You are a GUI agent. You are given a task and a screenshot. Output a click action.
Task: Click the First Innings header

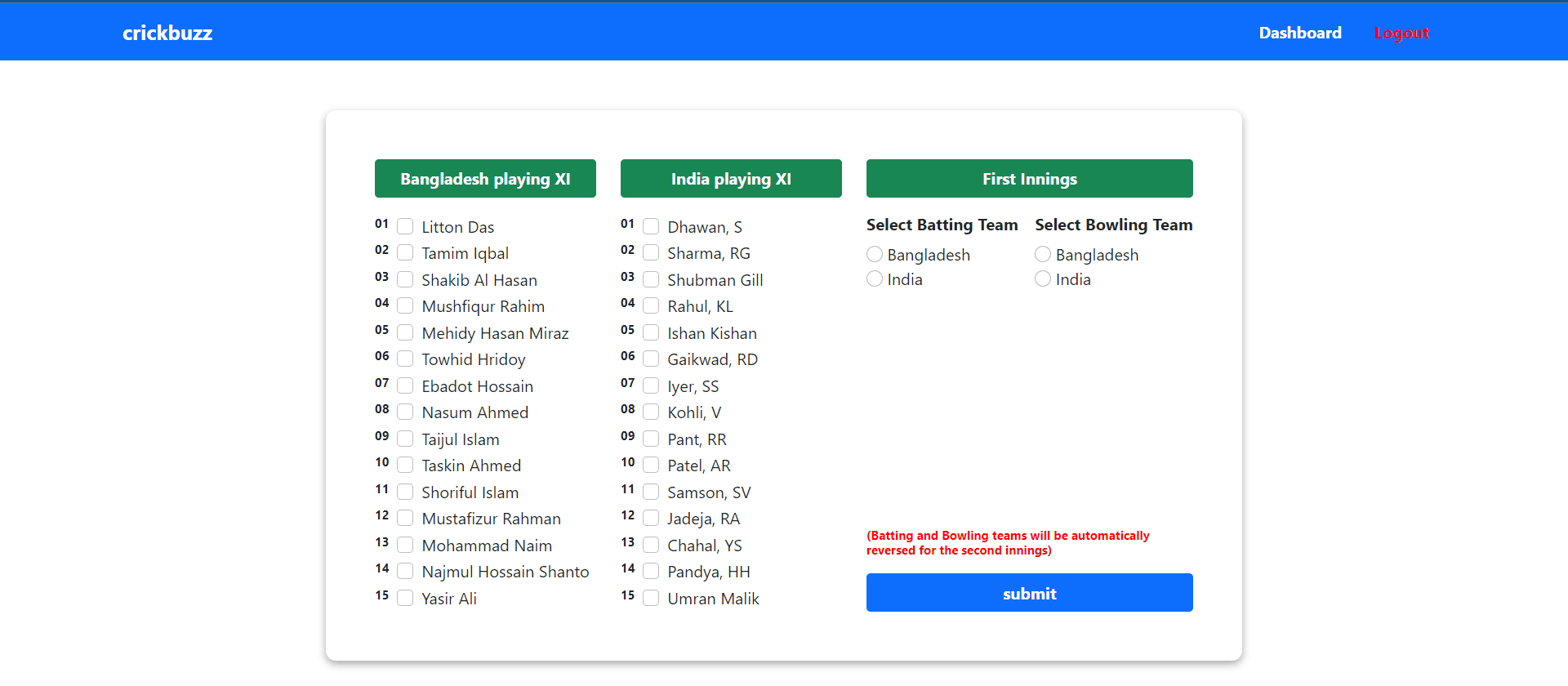tap(1030, 178)
